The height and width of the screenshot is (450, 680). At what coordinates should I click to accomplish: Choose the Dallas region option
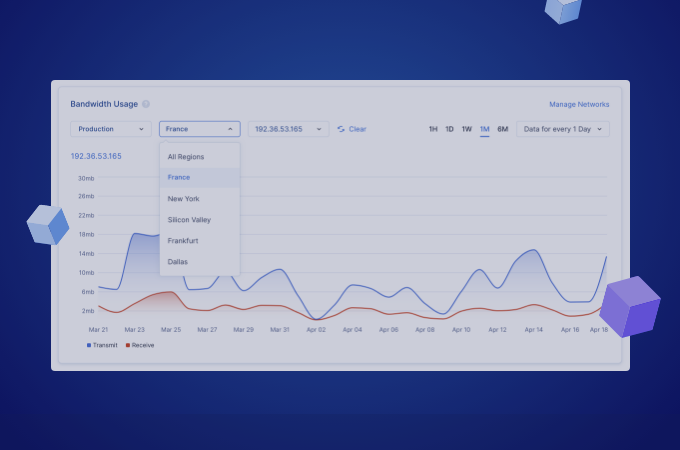click(178, 262)
